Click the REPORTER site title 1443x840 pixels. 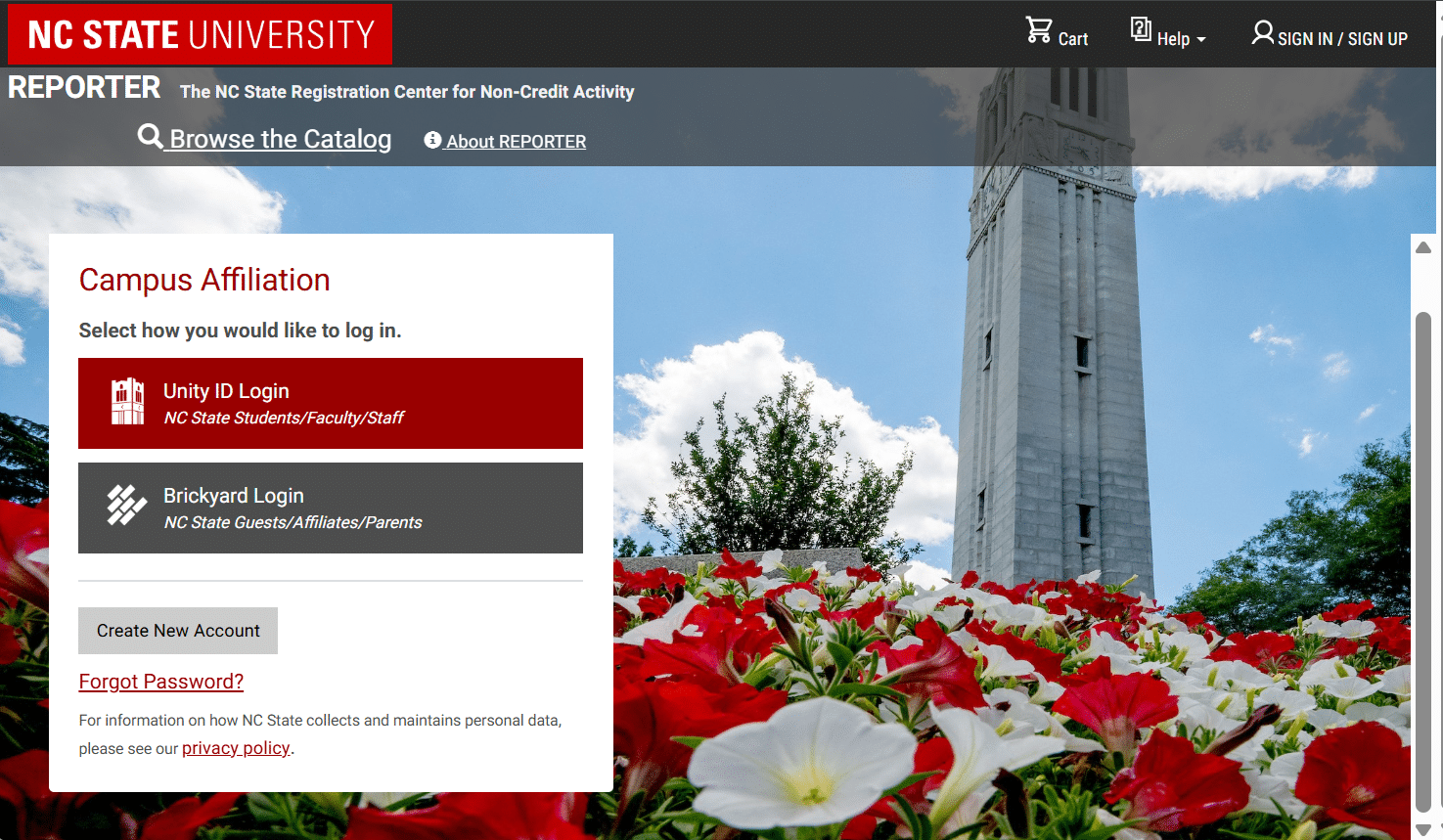(x=84, y=87)
